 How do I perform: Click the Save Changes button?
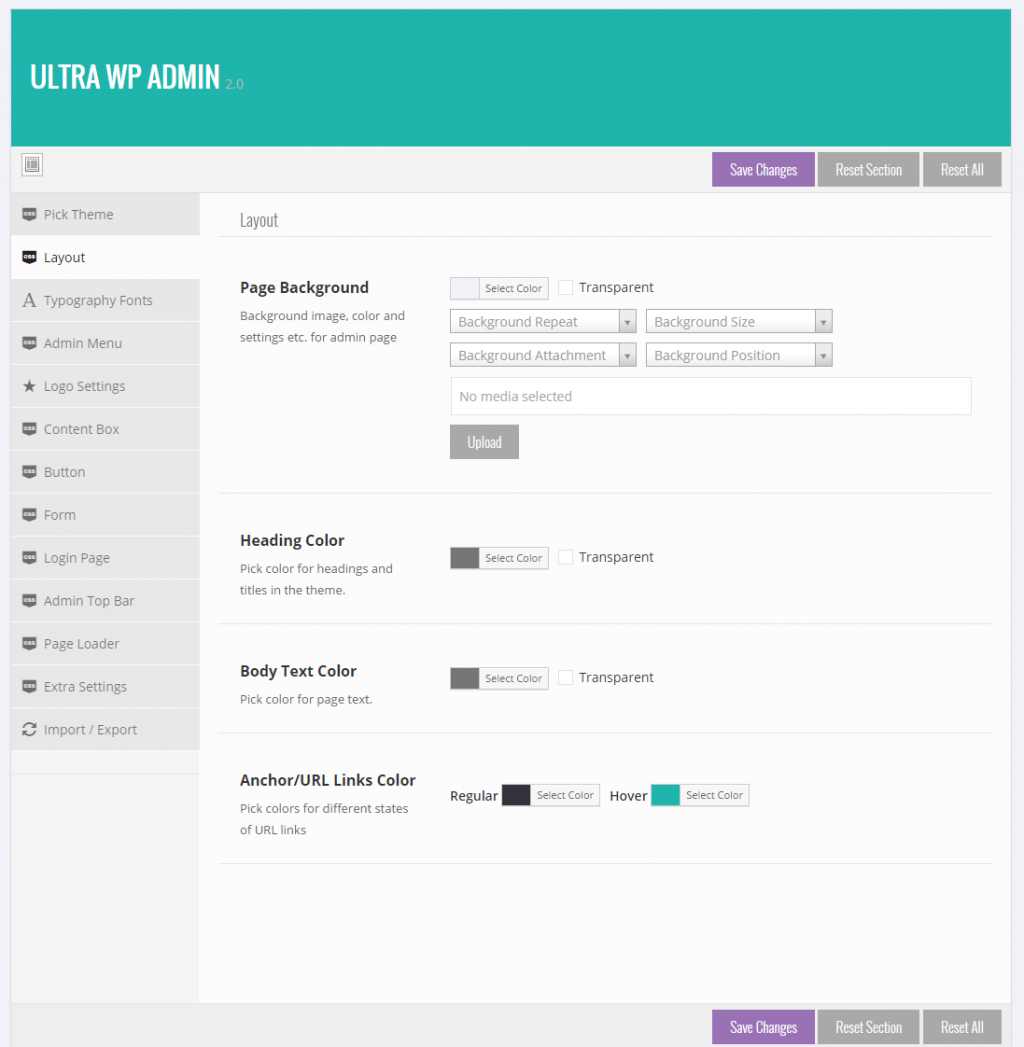coord(762,169)
